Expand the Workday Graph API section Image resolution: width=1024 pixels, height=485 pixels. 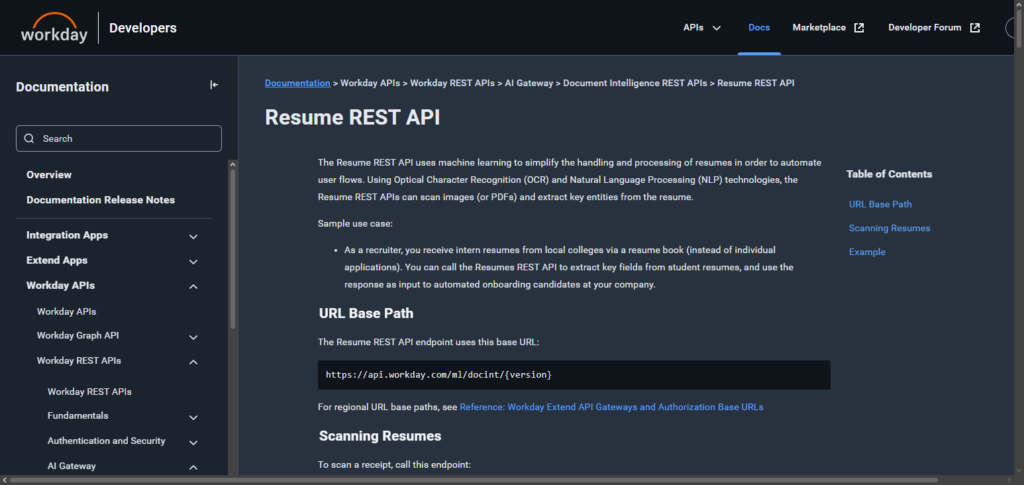click(x=193, y=337)
